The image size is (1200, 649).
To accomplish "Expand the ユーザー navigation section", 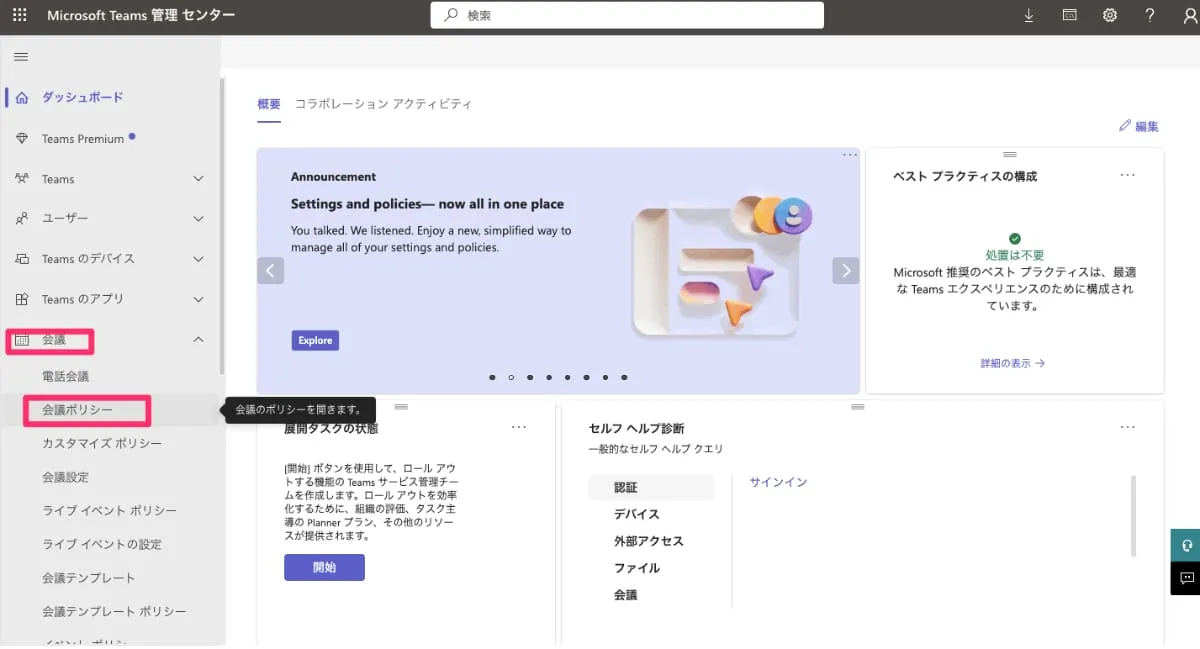I will pos(198,219).
